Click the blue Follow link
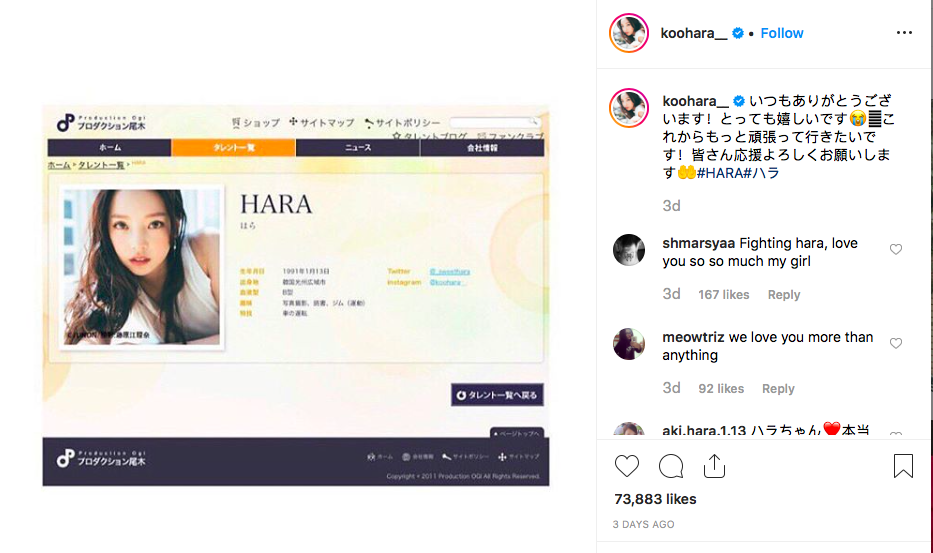Screen dimensions: 933x553 [782, 33]
